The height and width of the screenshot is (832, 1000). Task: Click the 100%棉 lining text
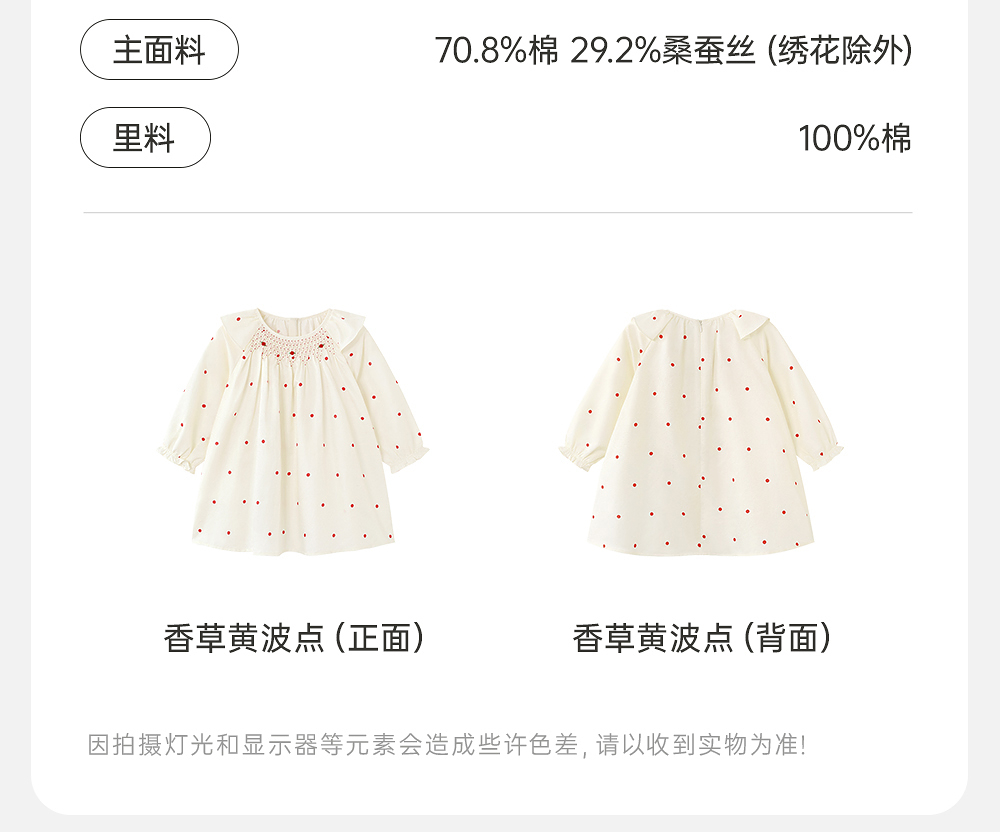tap(855, 138)
